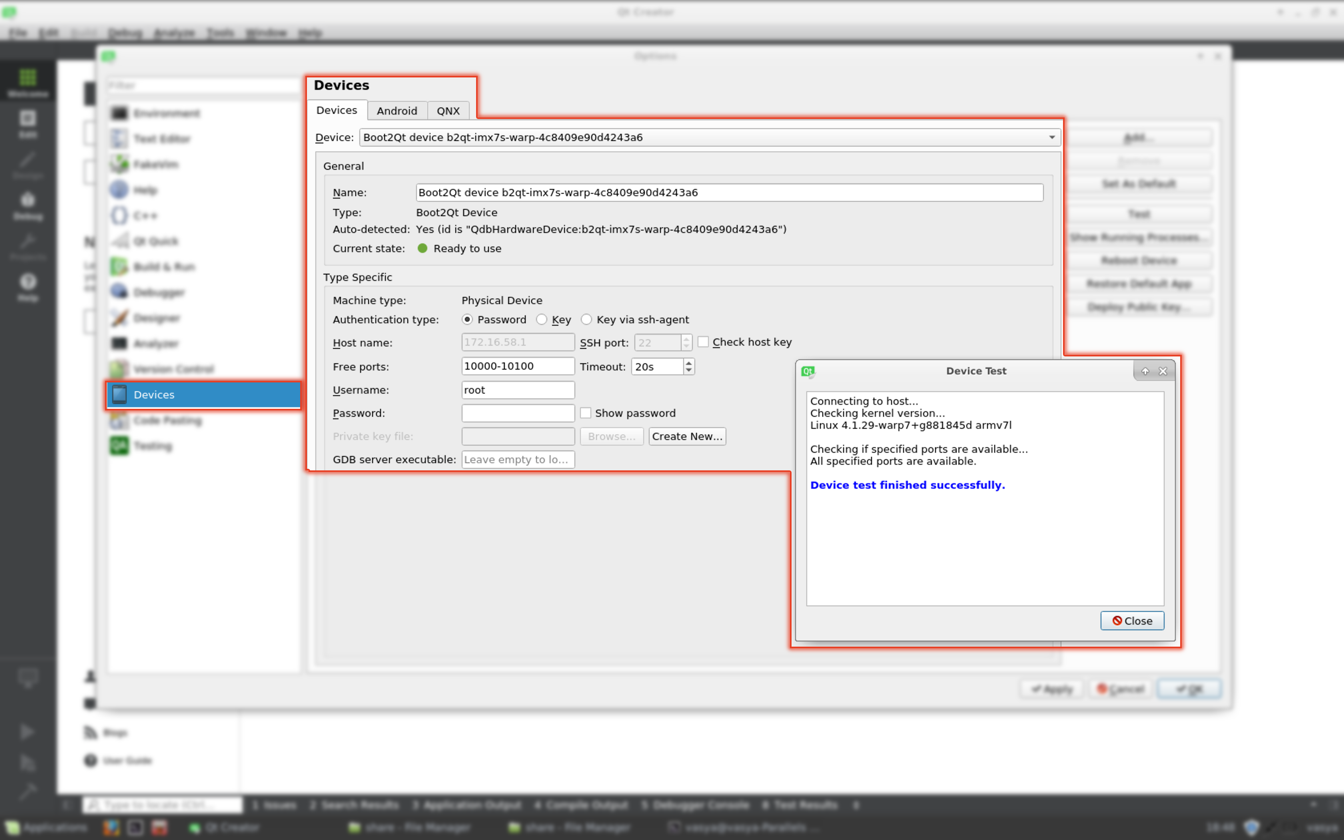Open the Window menu
This screenshot has height=840, width=1344.
point(266,33)
